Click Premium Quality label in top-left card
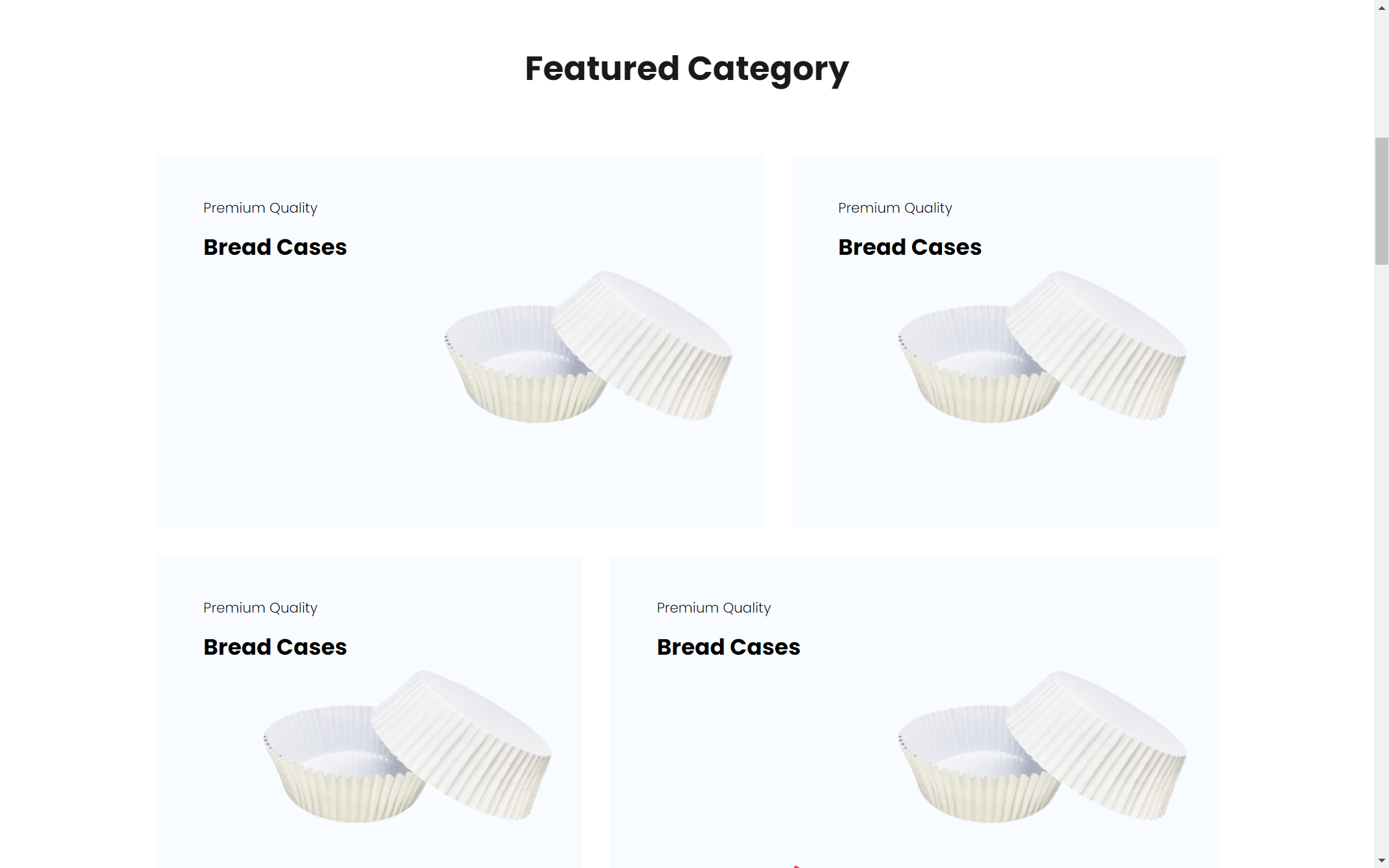This screenshot has height=868, width=1389. [x=260, y=208]
